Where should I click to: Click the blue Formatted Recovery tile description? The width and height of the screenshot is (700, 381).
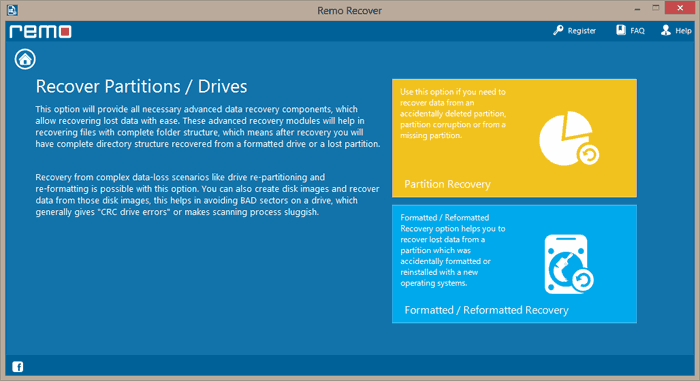click(x=453, y=250)
